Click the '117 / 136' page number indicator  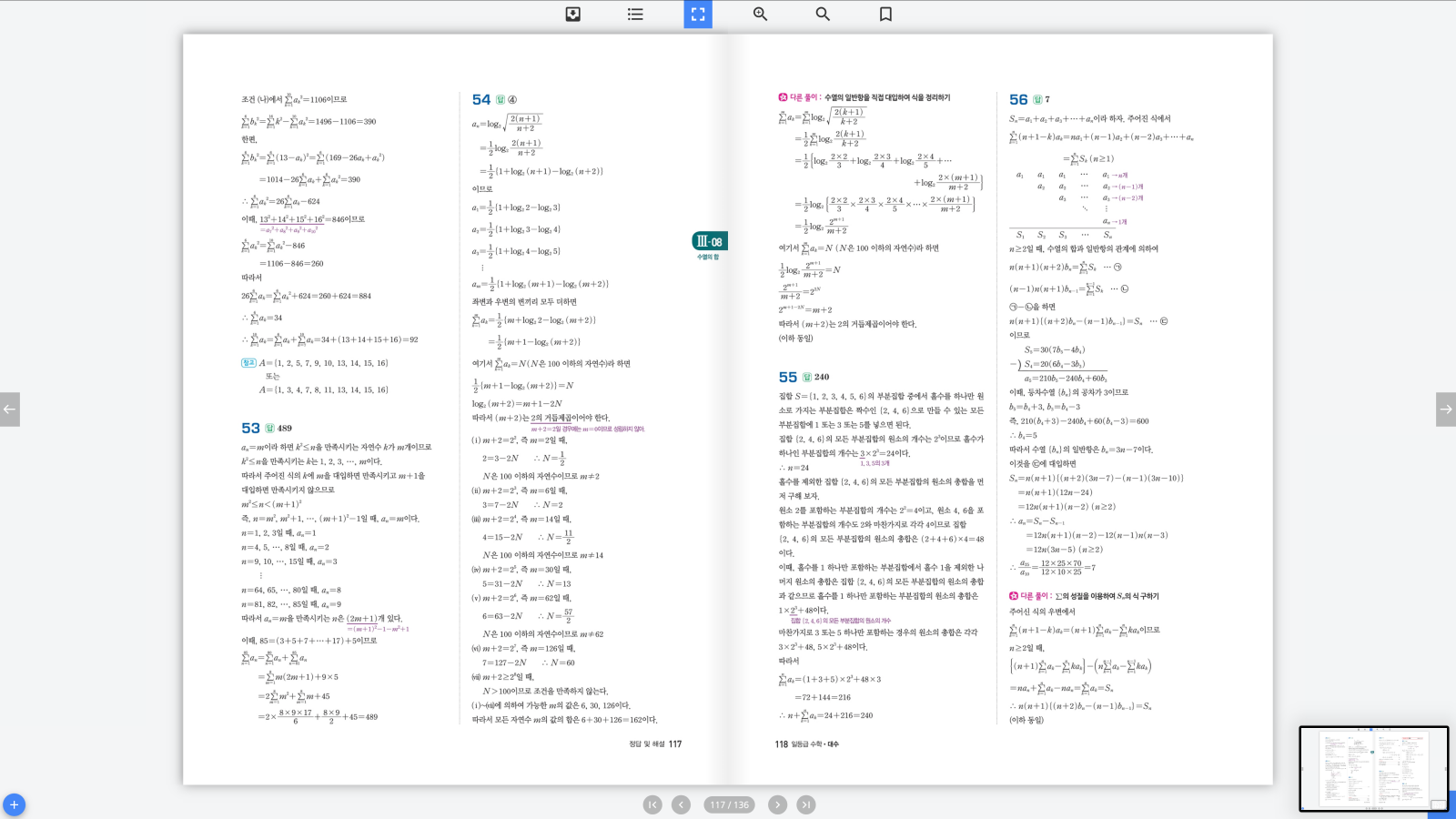[x=727, y=804]
